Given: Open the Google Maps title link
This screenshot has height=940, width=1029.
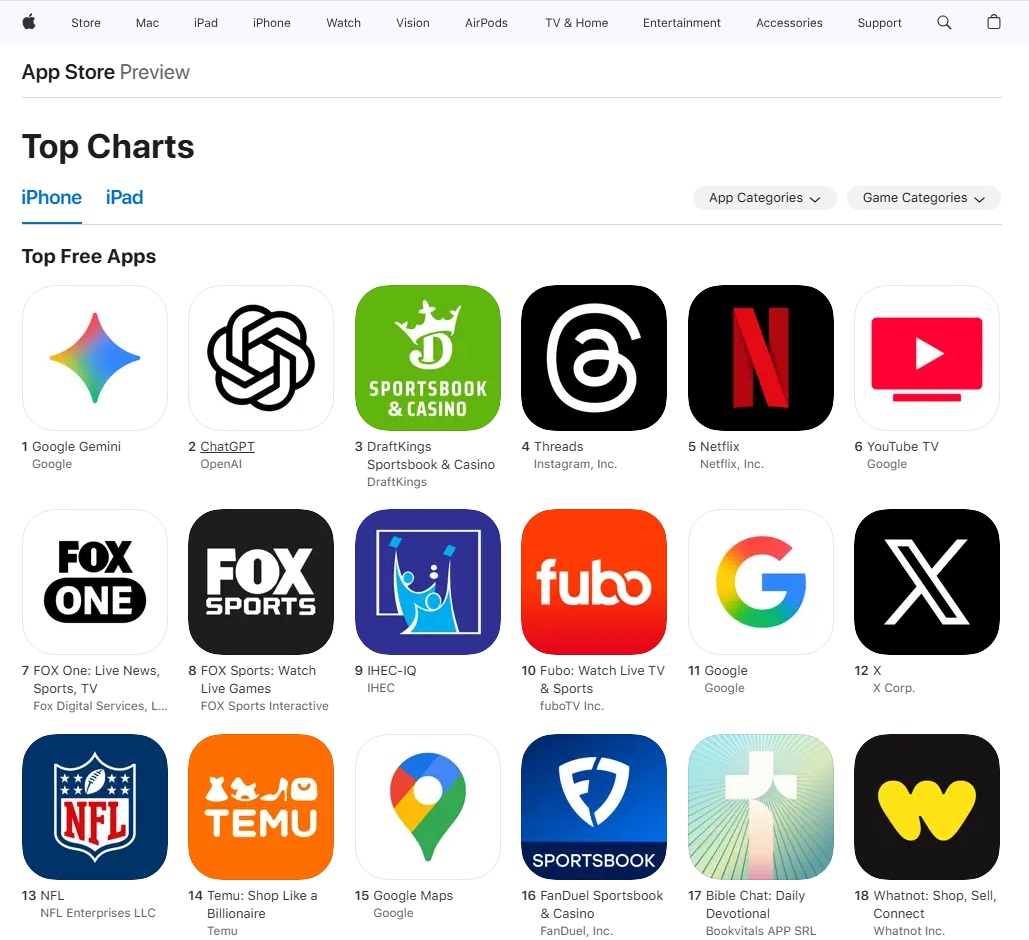Looking at the screenshot, I should point(413,895).
